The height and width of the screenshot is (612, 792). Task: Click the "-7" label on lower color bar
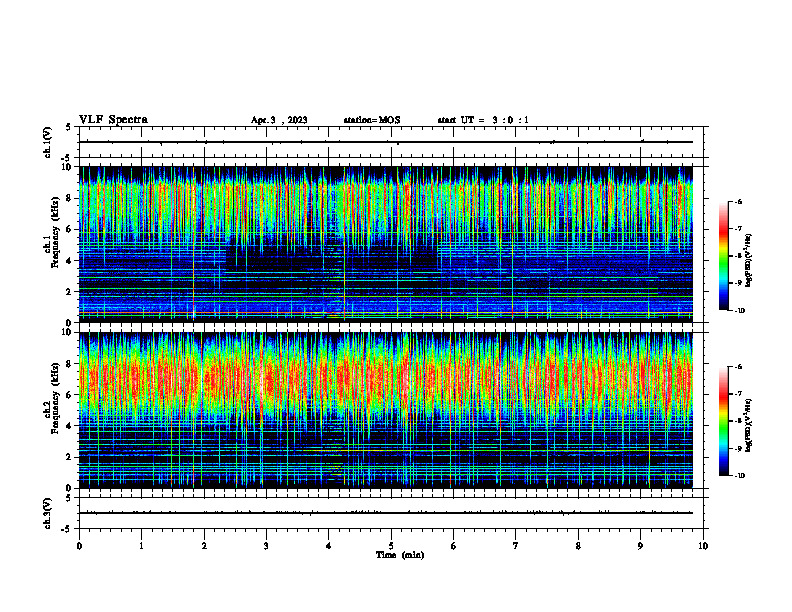[739, 394]
